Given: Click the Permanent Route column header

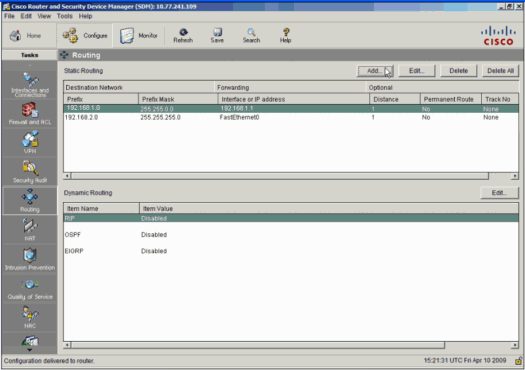Looking at the screenshot, I should click(x=451, y=99).
